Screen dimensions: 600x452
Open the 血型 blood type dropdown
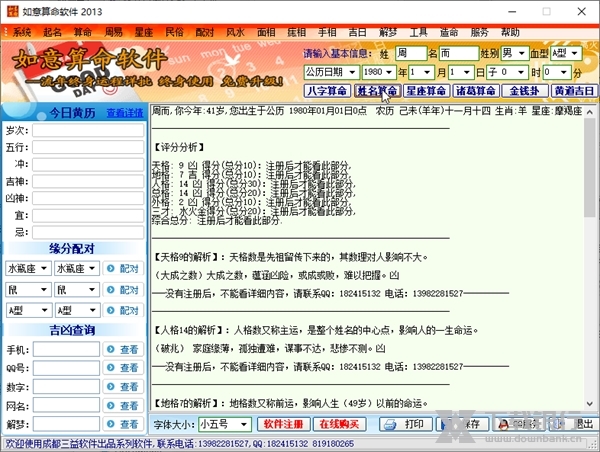(566, 53)
